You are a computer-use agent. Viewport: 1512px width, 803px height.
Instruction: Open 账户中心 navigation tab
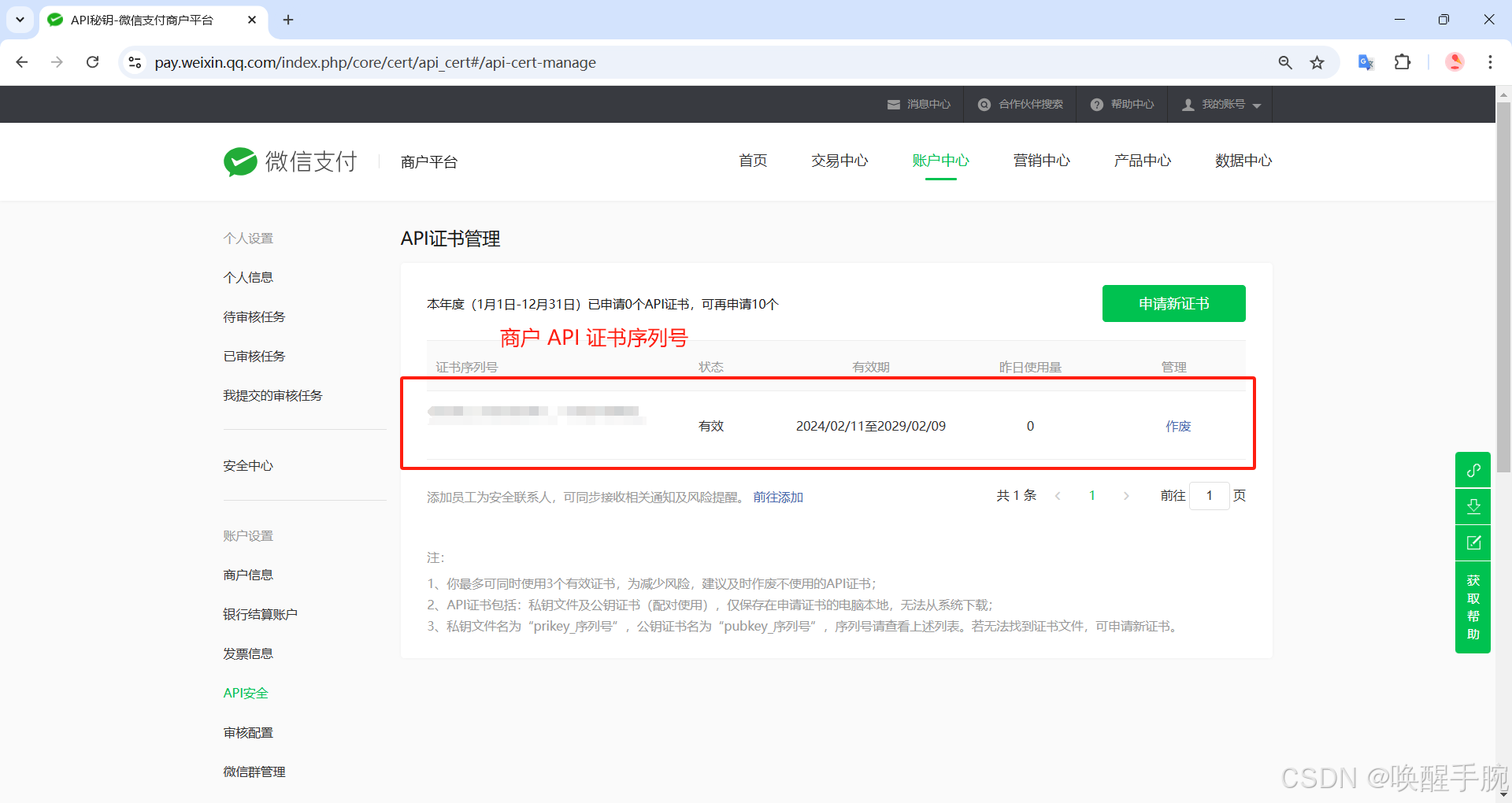(940, 161)
